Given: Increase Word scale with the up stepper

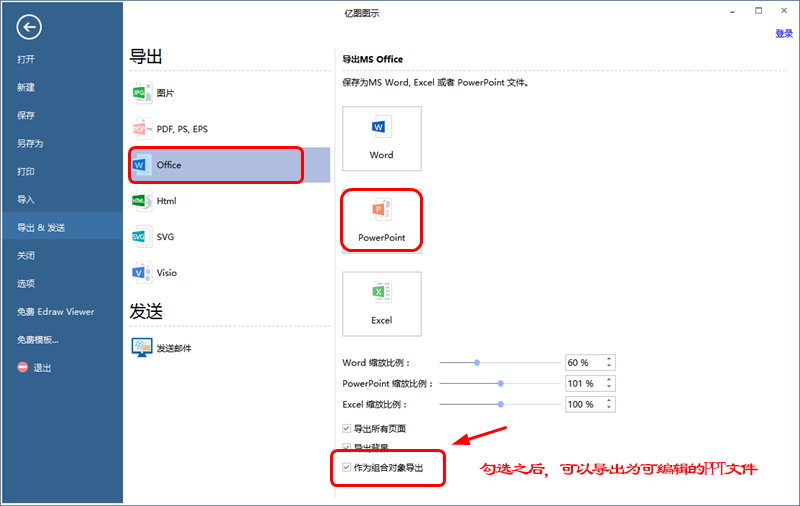Looking at the screenshot, I should pyautogui.click(x=609, y=359).
